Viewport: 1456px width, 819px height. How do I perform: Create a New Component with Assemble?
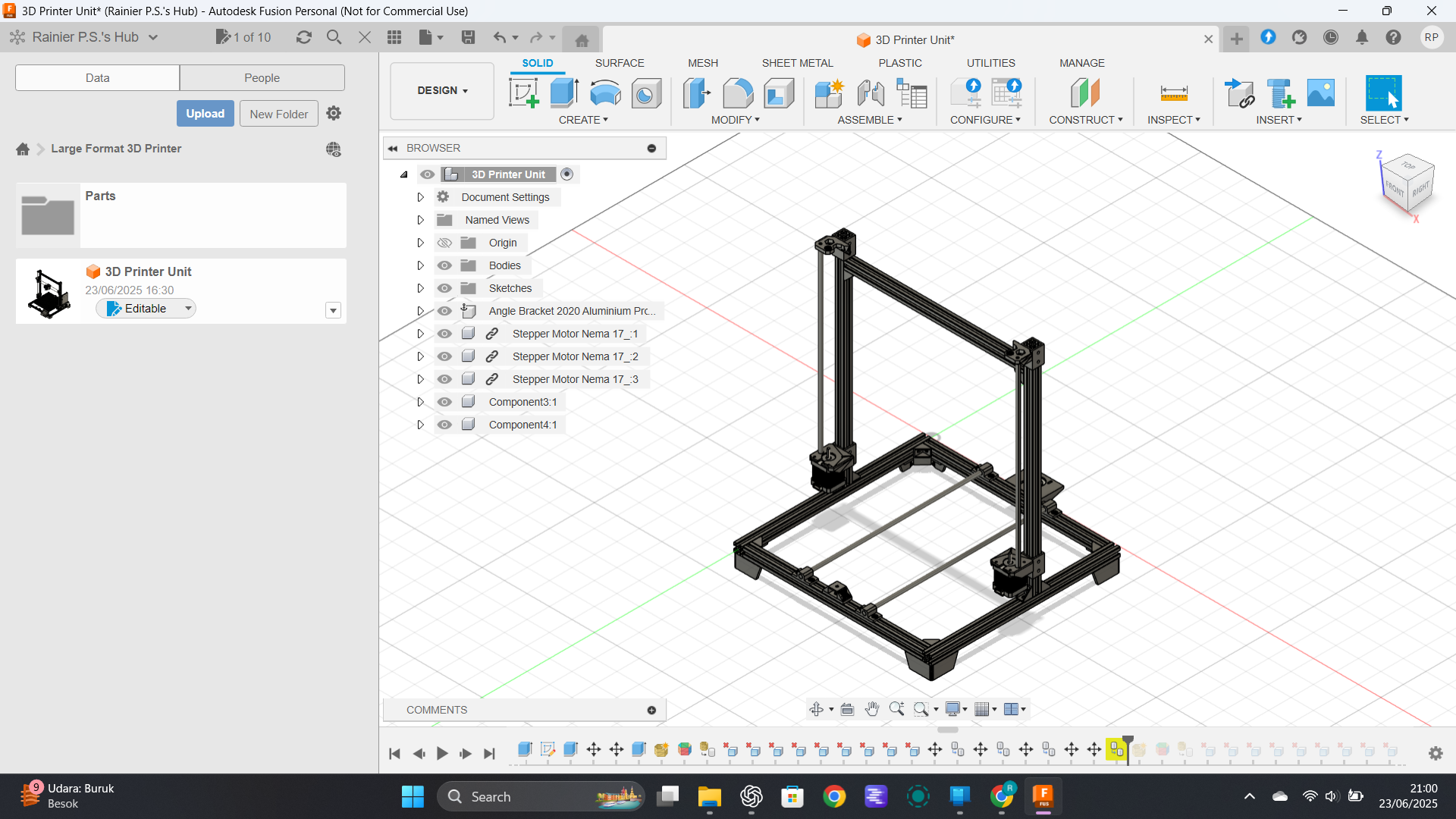pyautogui.click(x=829, y=93)
